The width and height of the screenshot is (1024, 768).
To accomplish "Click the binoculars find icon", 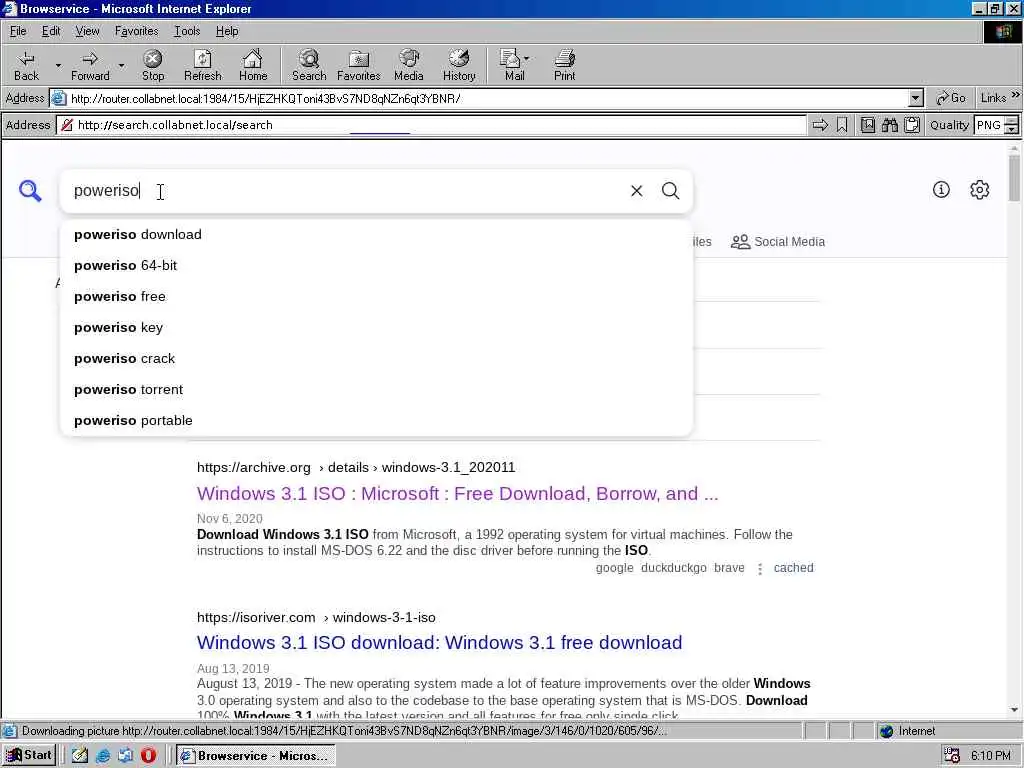I will pyautogui.click(x=889, y=125).
